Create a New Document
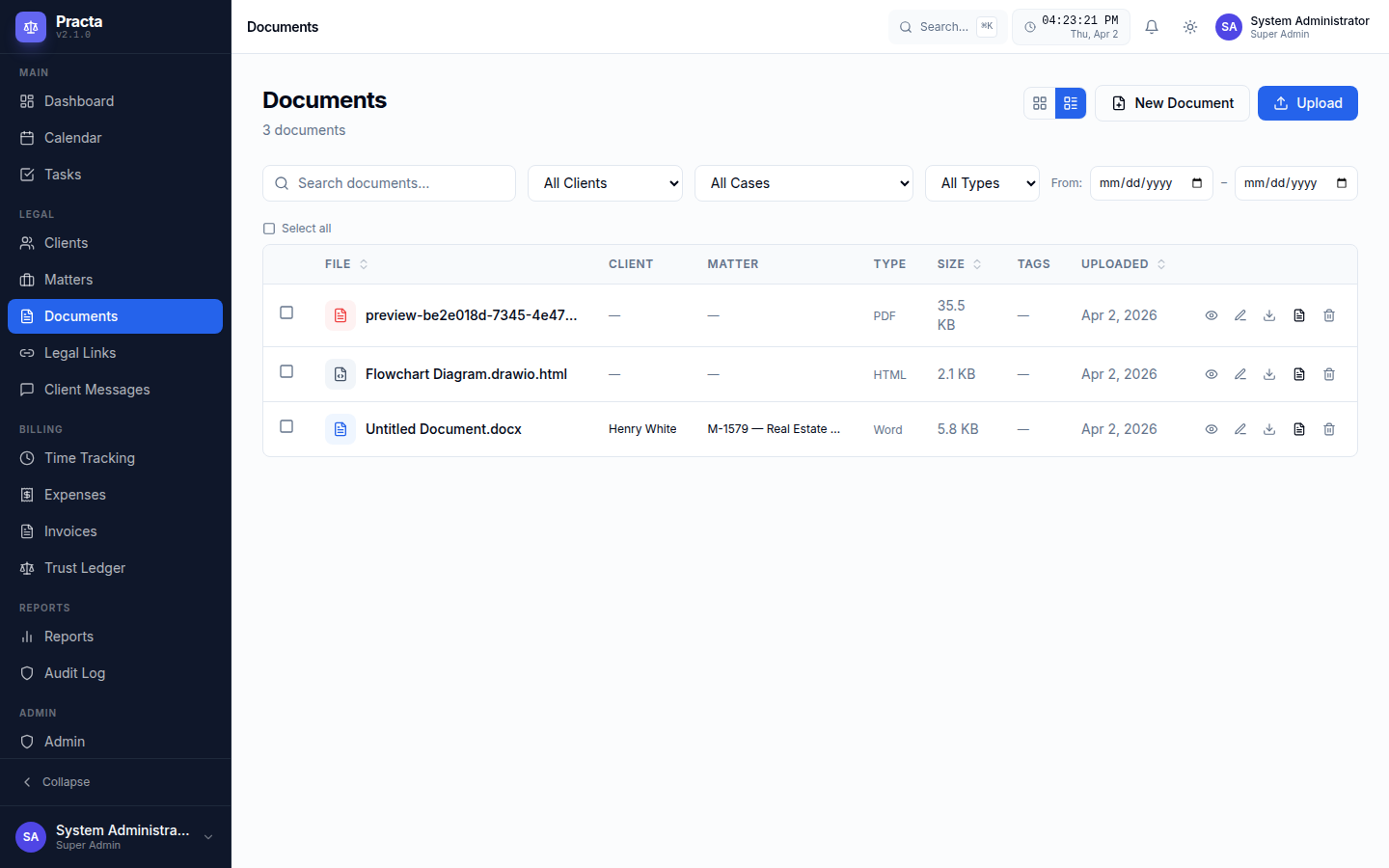The image size is (1389, 868). tap(1172, 103)
